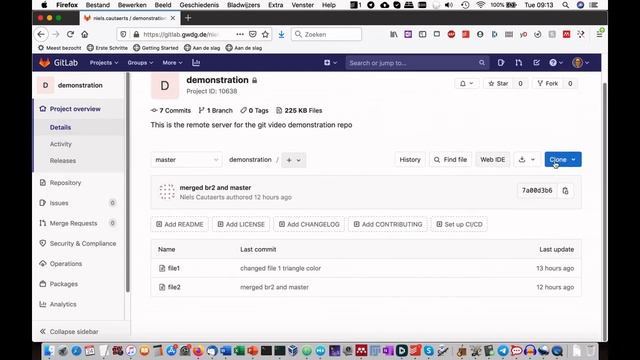Image resolution: width=640 pixels, height=360 pixels.
Task: Select Releases in the sidebar
Action: pyautogui.click(x=63, y=161)
